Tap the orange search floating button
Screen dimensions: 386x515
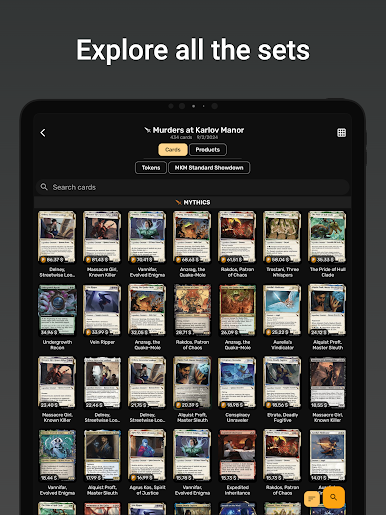pyautogui.click(x=334, y=497)
